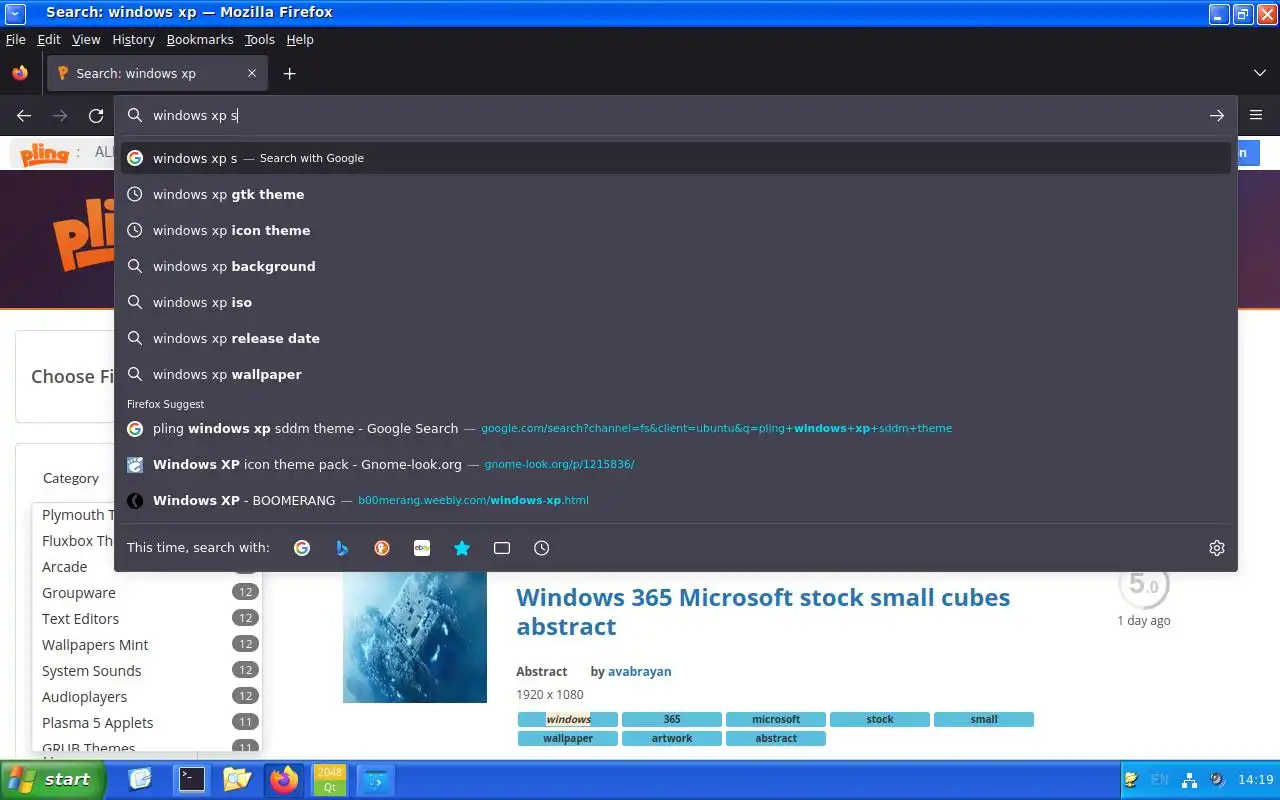This screenshot has height=800, width=1280.
Task: Open the file manager folder icon in taskbar
Action: [x=237, y=779]
